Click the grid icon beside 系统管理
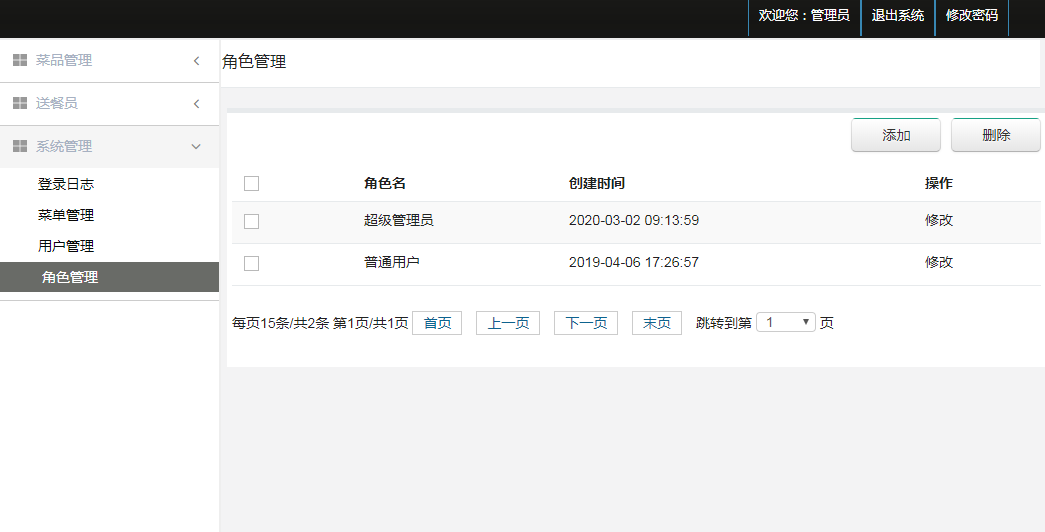The image size is (1045, 532). pyautogui.click(x=20, y=146)
